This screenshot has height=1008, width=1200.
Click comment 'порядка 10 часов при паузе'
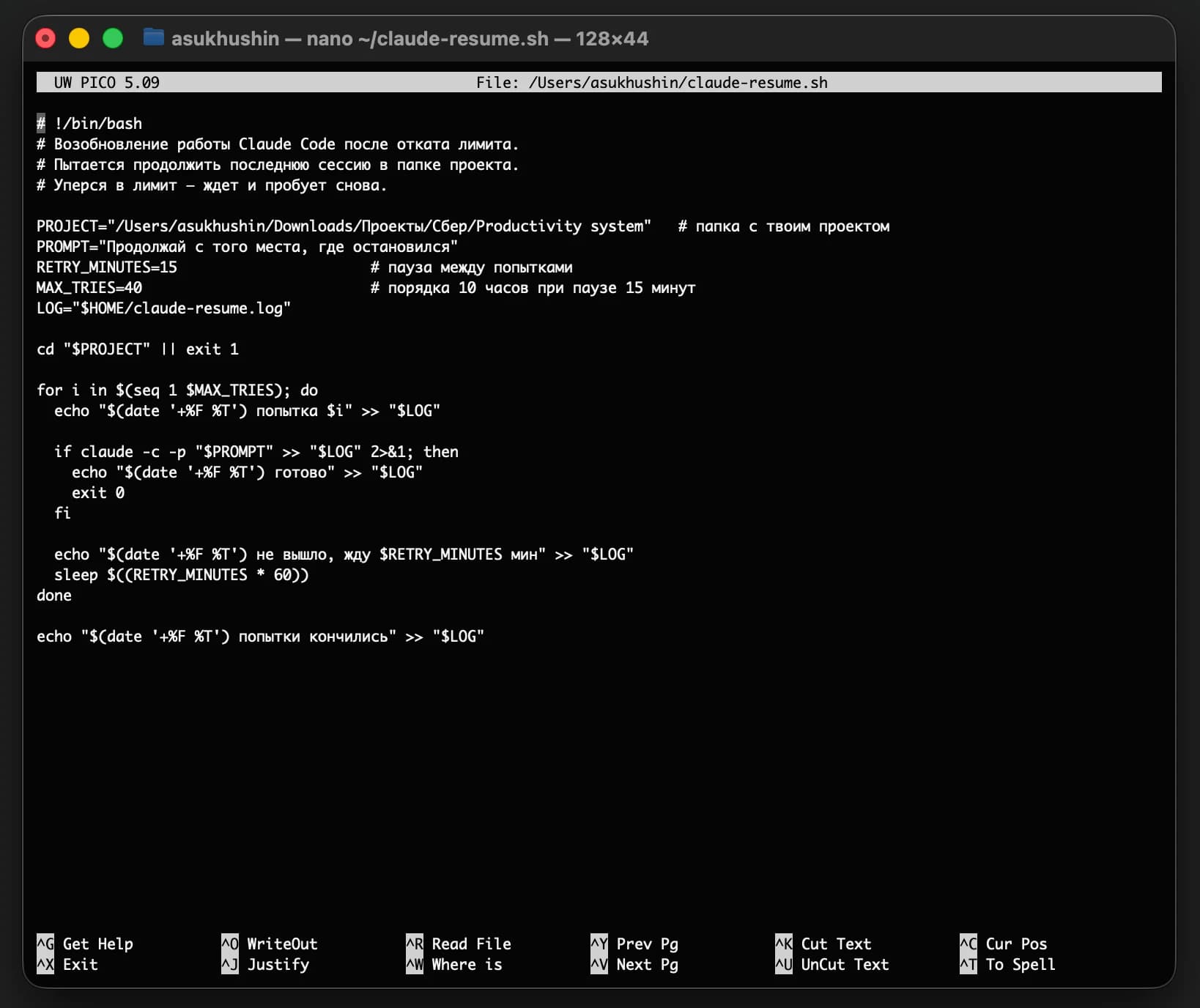click(533, 288)
